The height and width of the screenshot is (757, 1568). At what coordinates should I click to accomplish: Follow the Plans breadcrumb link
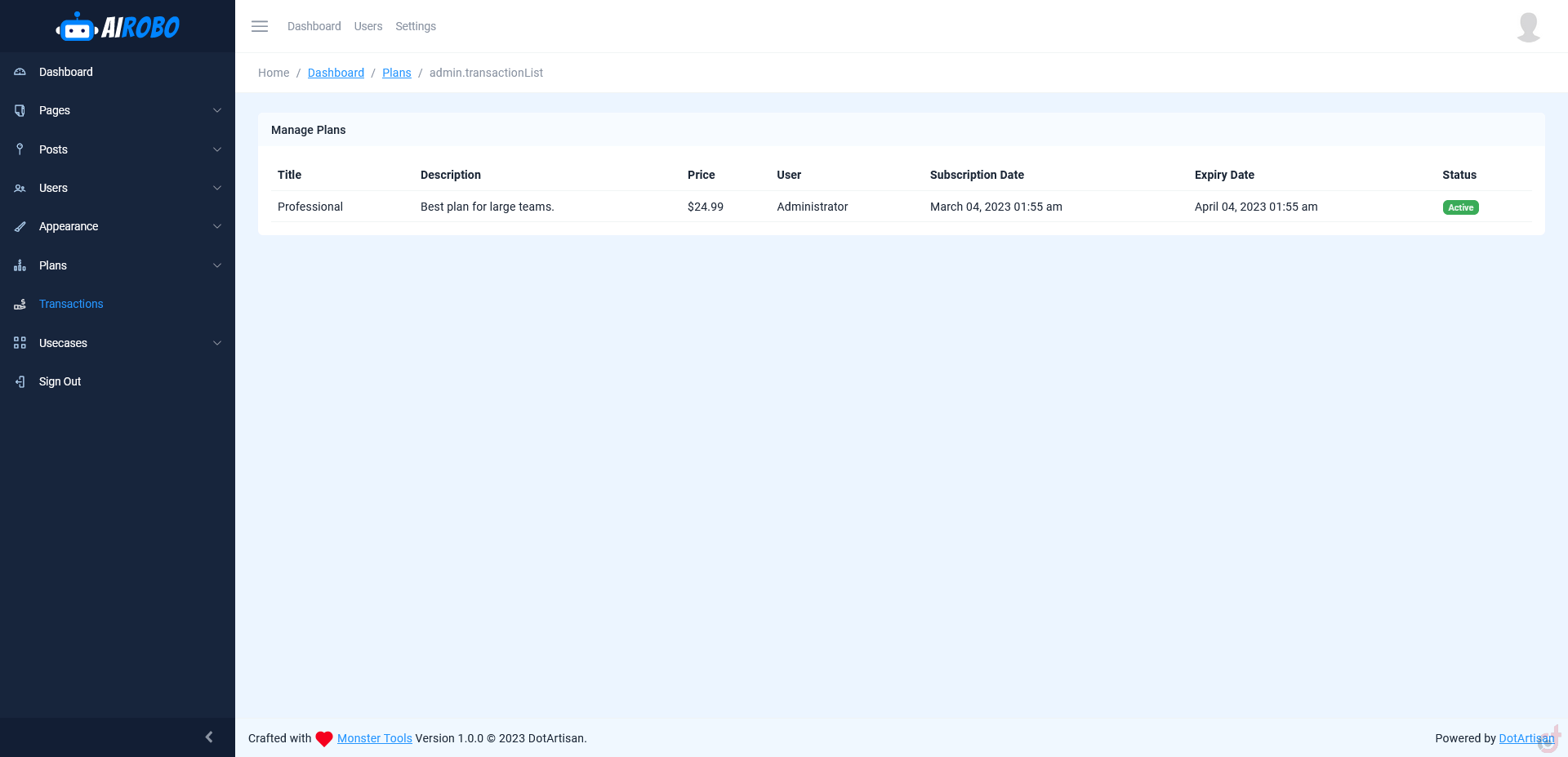click(x=397, y=73)
